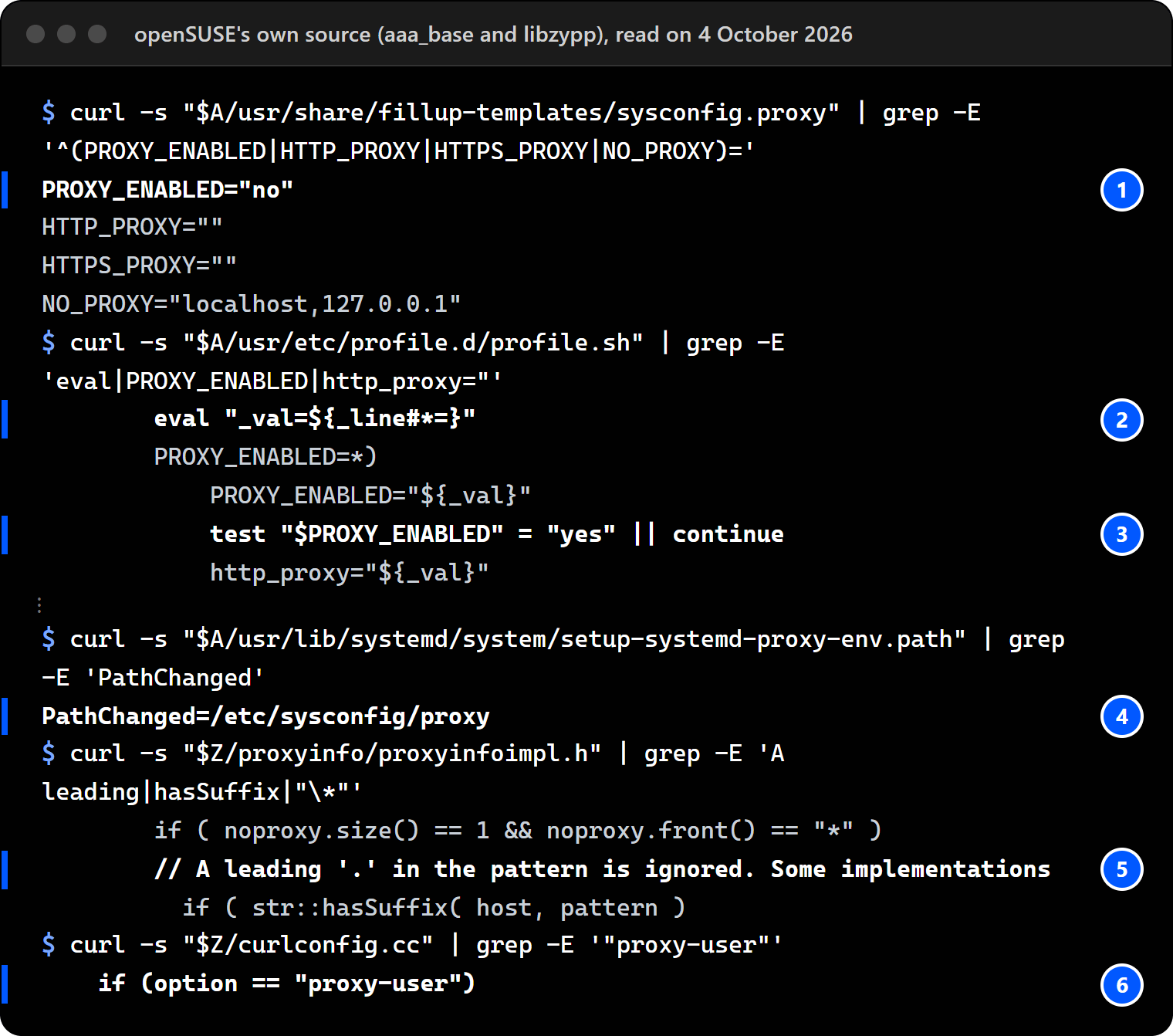Select the http_proxy="${_val}" assignment line
1173x1036 pixels.
point(350,573)
